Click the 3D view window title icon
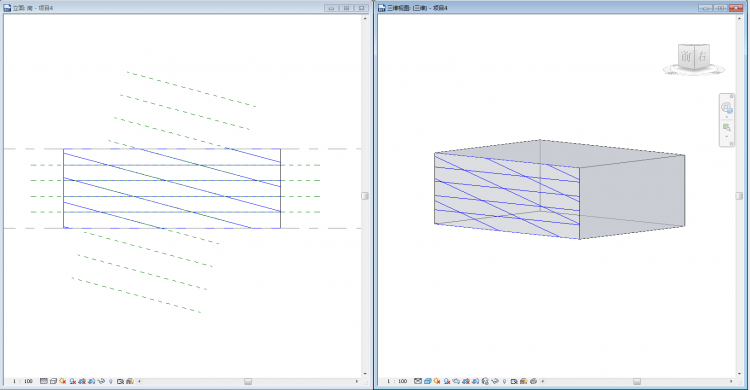Image resolution: width=750 pixels, height=390 pixels. [x=382, y=8]
